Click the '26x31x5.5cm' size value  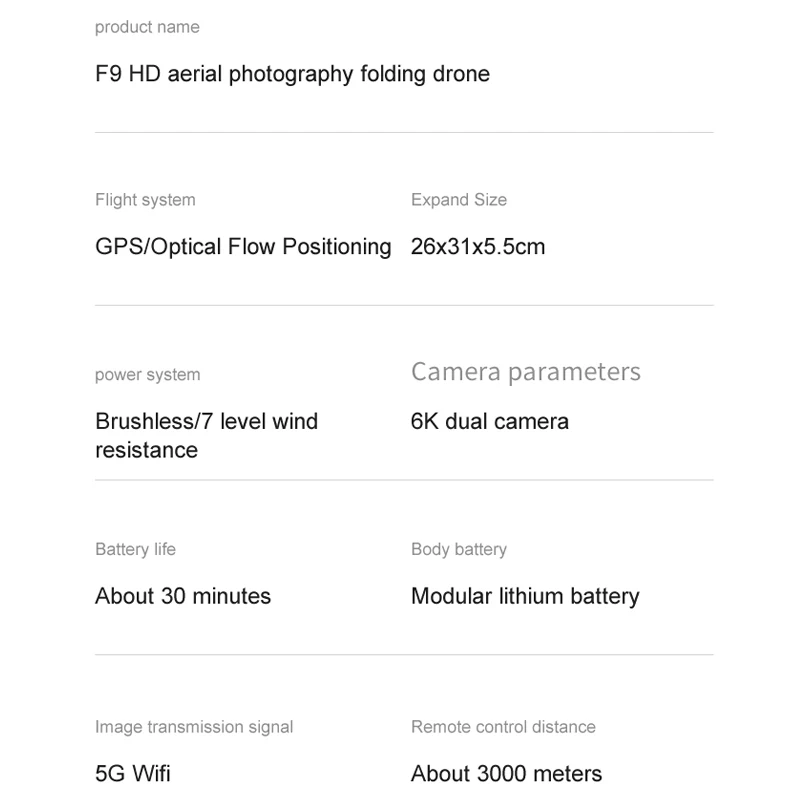click(478, 247)
